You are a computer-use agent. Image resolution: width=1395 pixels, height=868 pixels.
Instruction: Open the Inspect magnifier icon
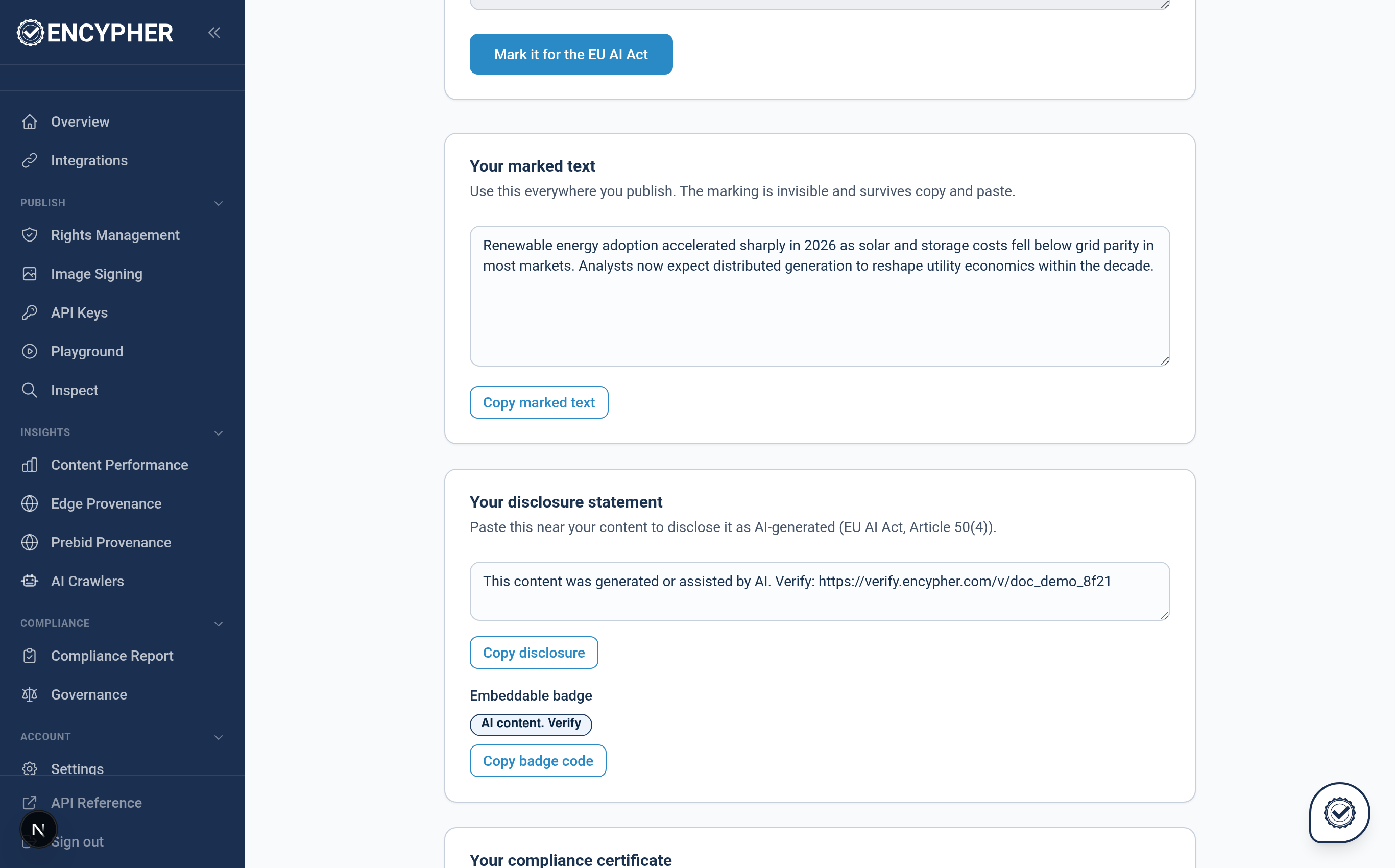coord(30,391)
